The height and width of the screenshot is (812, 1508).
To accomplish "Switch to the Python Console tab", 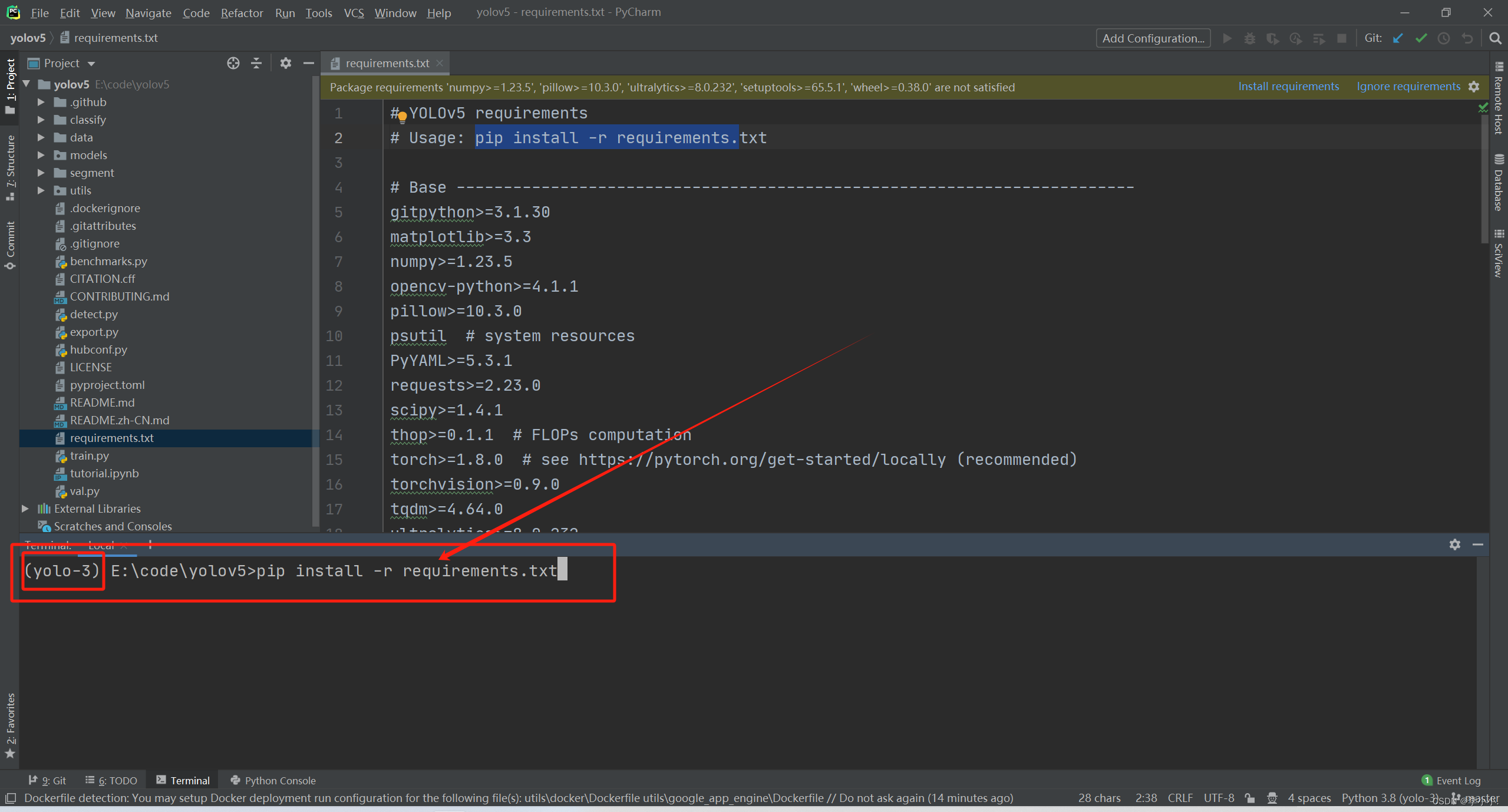I will click(x=273, y=780).
